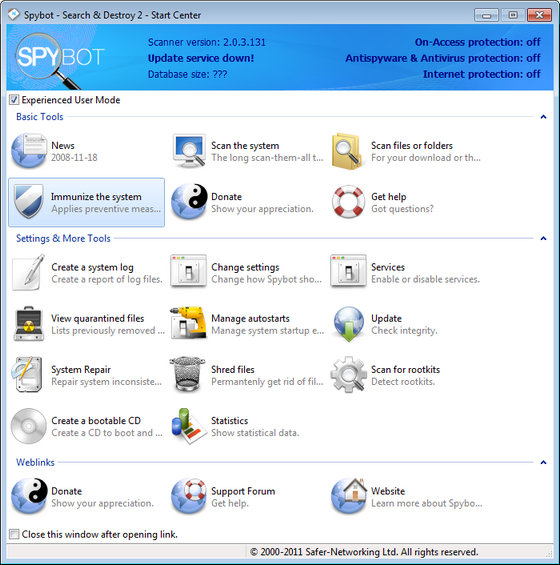Click the Create a bootable CD disc icon

point(29,426)
